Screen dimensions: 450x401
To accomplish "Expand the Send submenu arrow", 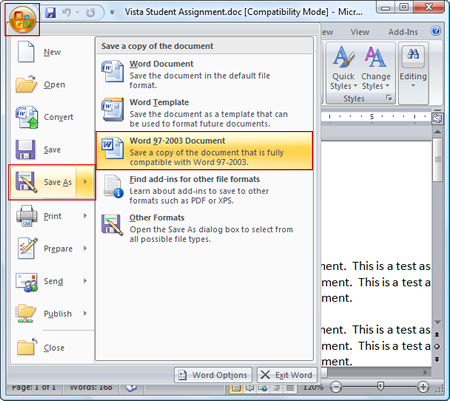I will tap(85, 281).
